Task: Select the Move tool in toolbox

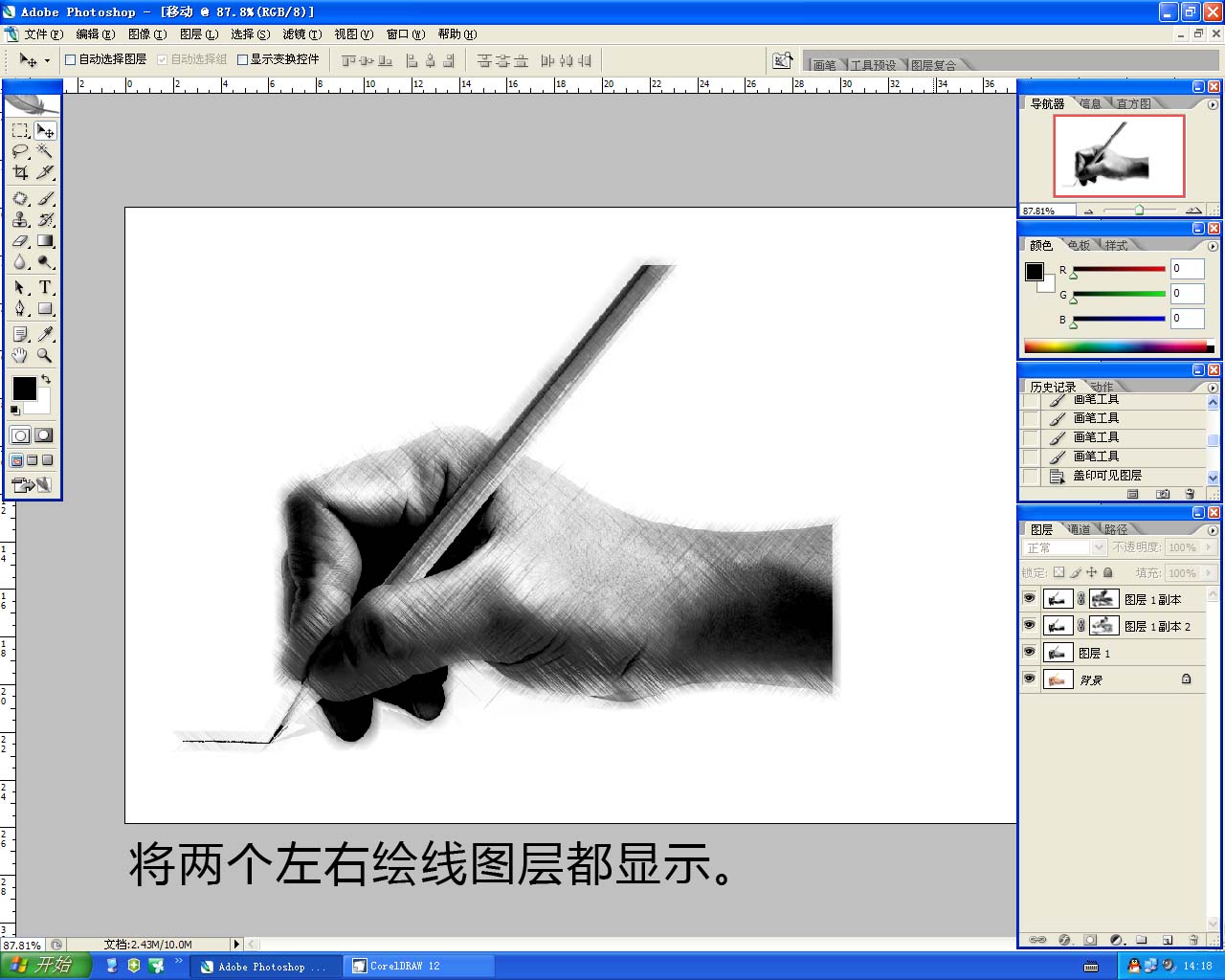Action: point(45,130)
